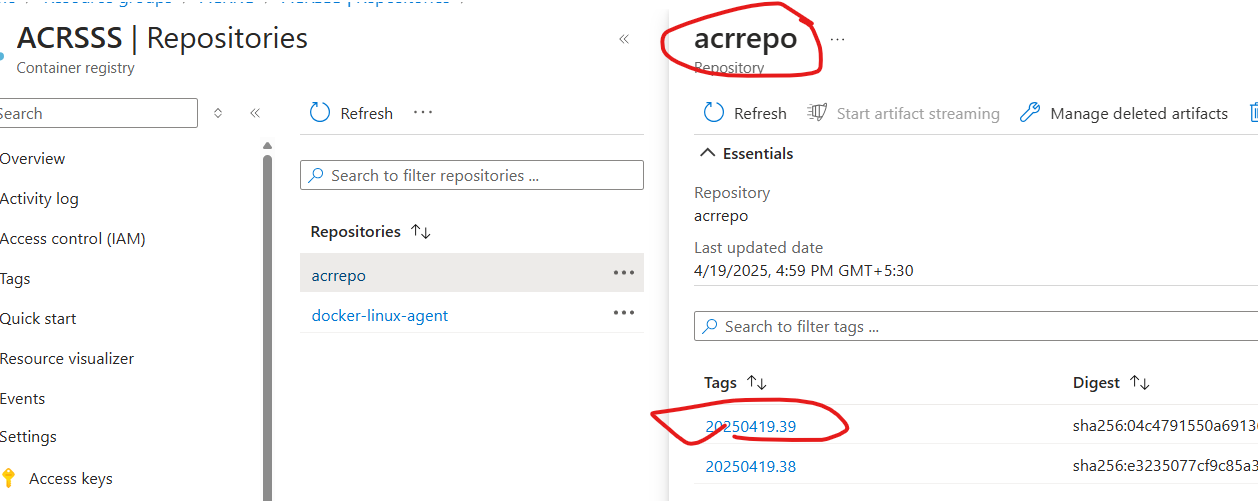
Task: Open the docker-linux-agent repository
Action: click(380, 315)
